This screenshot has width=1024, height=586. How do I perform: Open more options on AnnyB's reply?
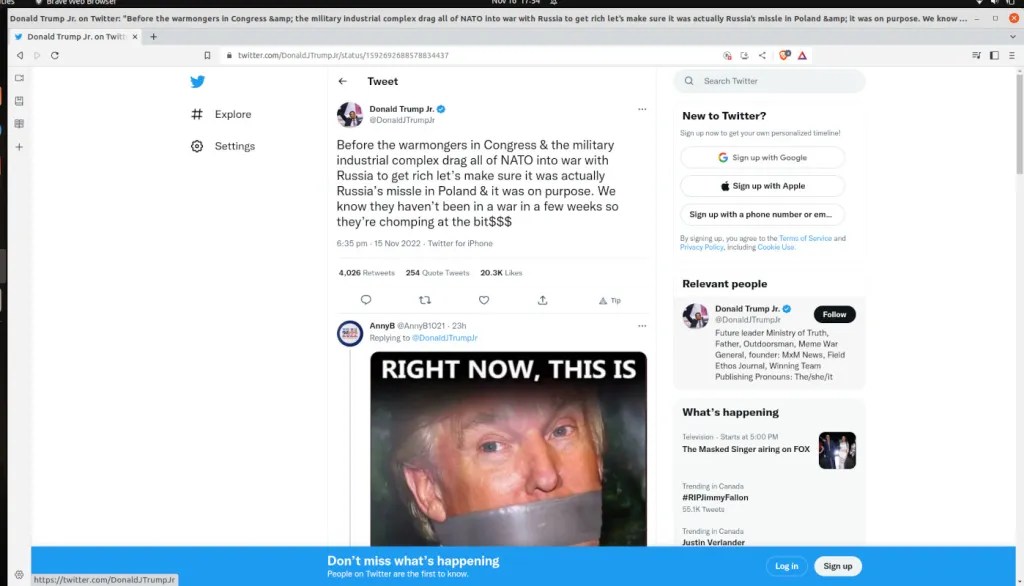(x=642, y=326)
